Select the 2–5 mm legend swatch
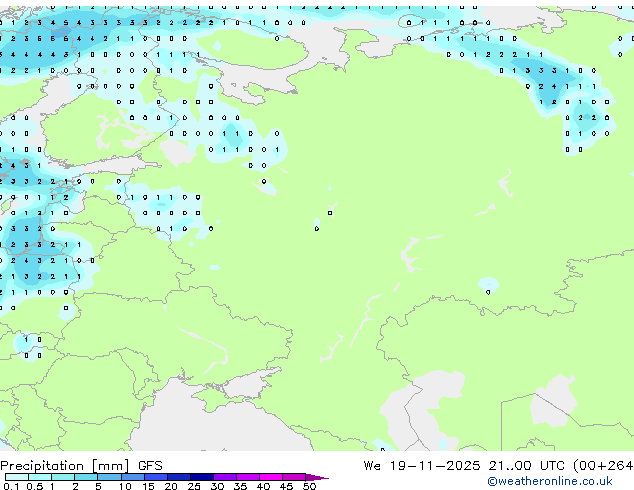The width and height of the screenshot is (634, 490). coord(86,477)
